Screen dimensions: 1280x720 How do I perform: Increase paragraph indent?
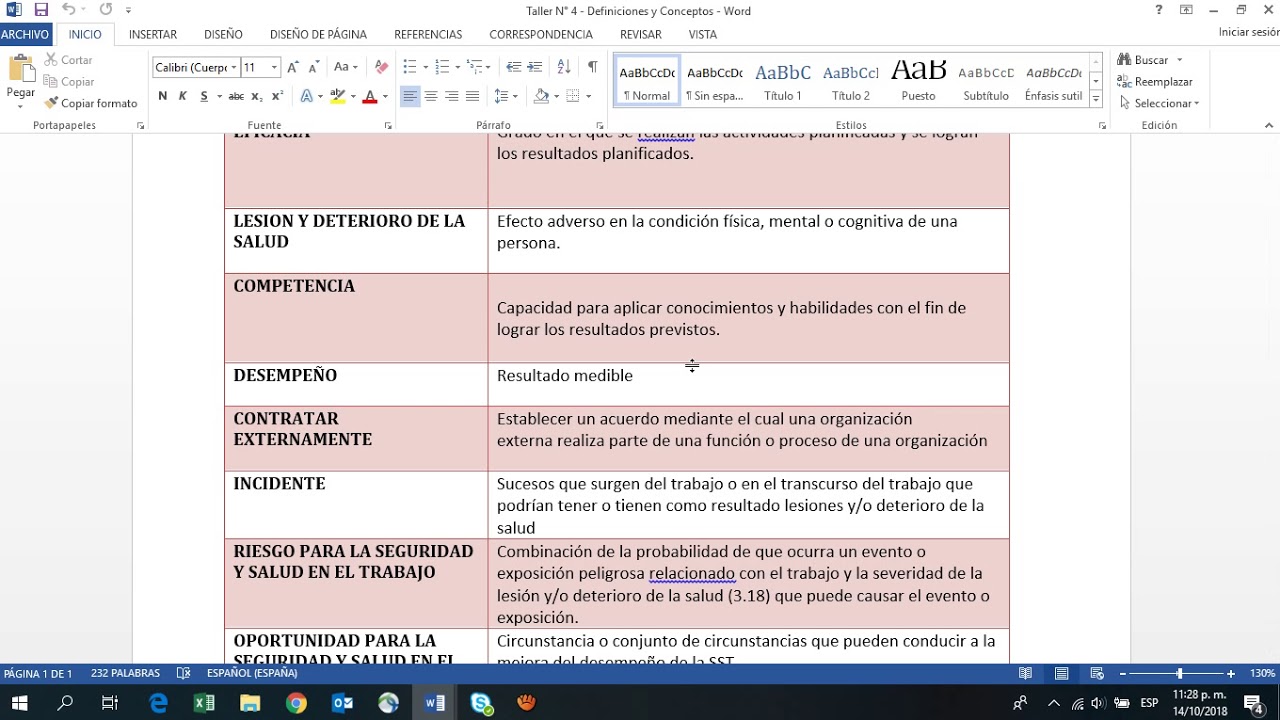click(535, 67)
